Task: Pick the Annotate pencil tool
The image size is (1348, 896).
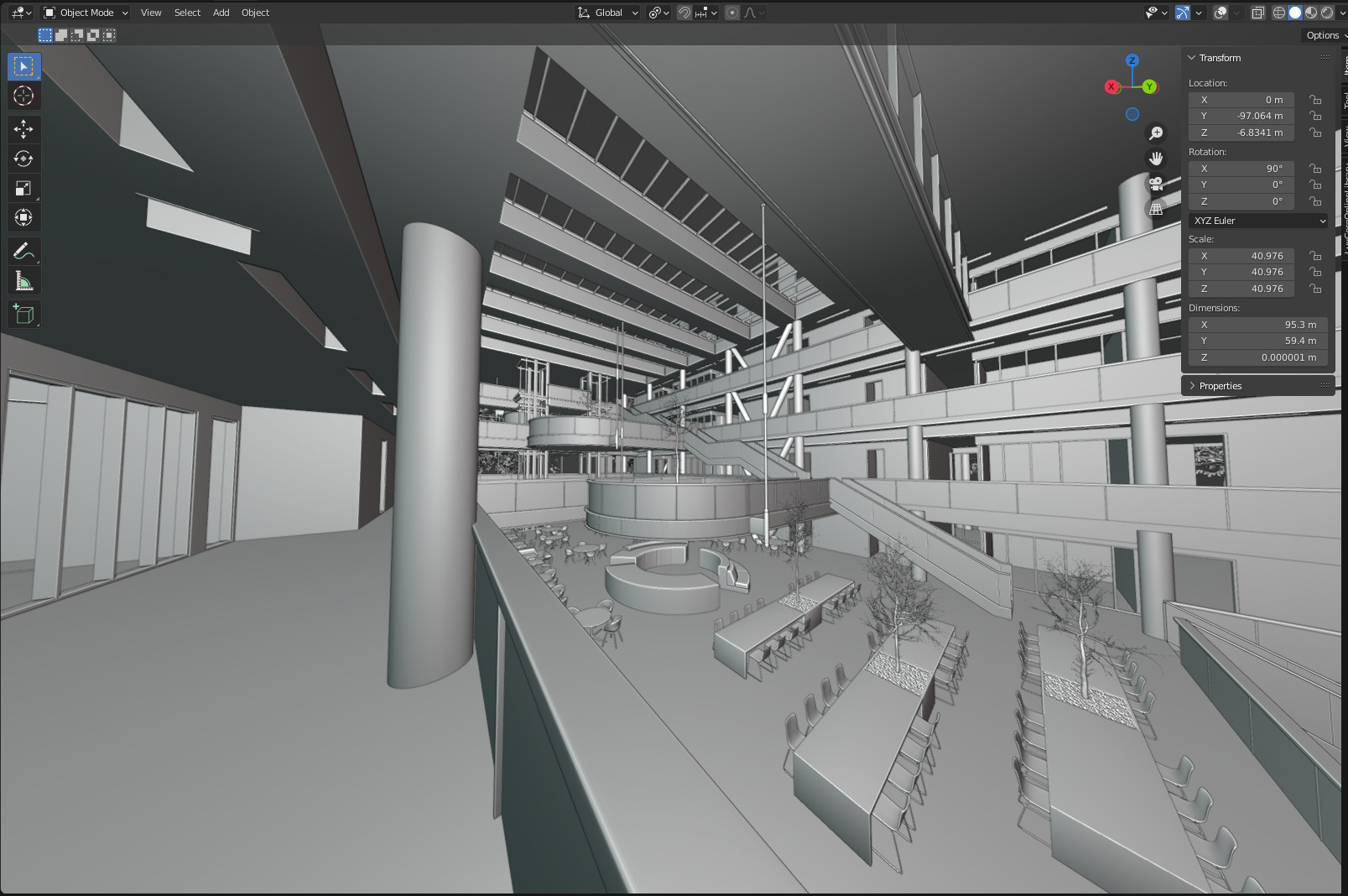Action: coord(23,251)
